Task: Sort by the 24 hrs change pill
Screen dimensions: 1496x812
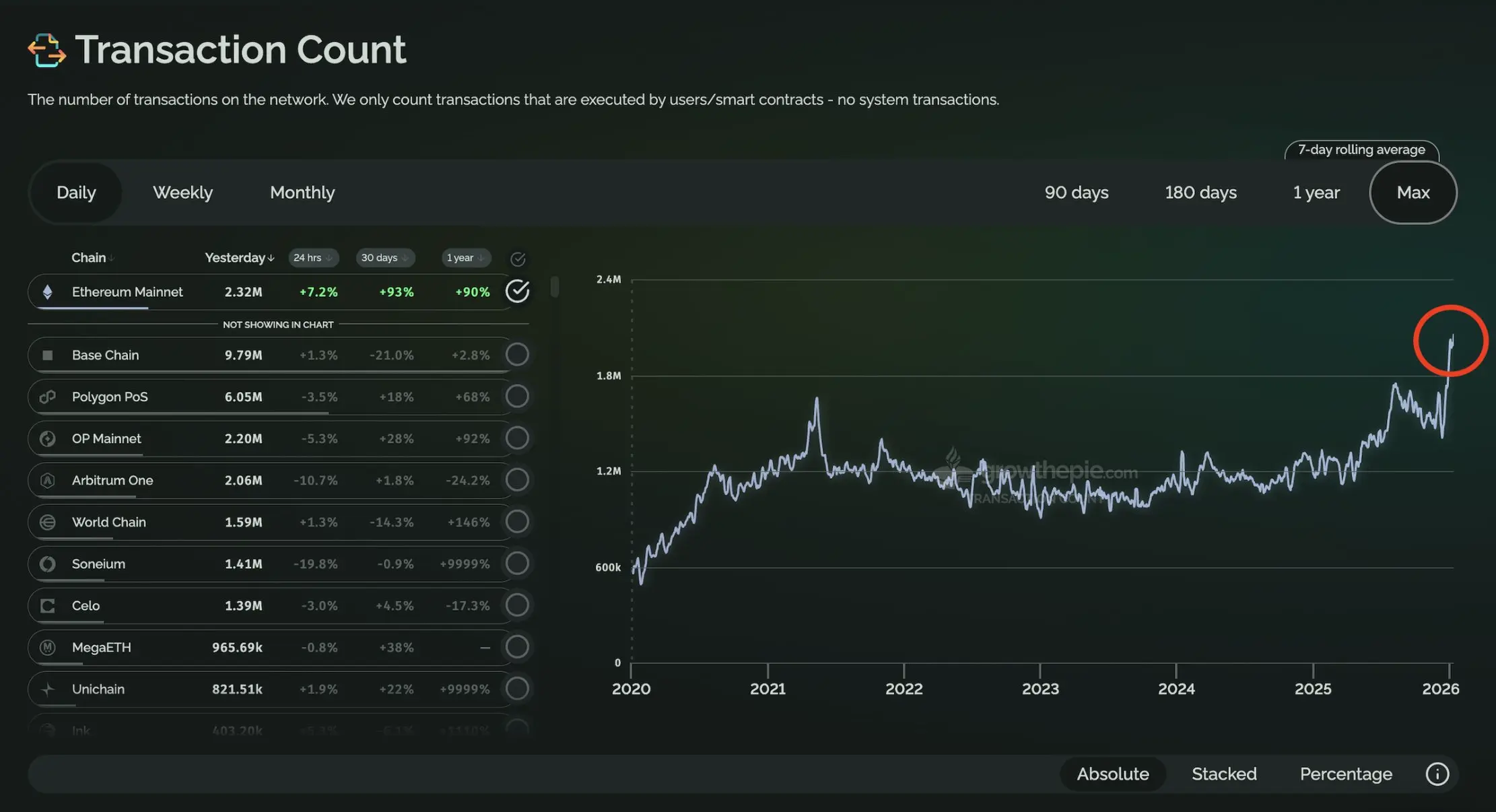Action: coord(313,258)
